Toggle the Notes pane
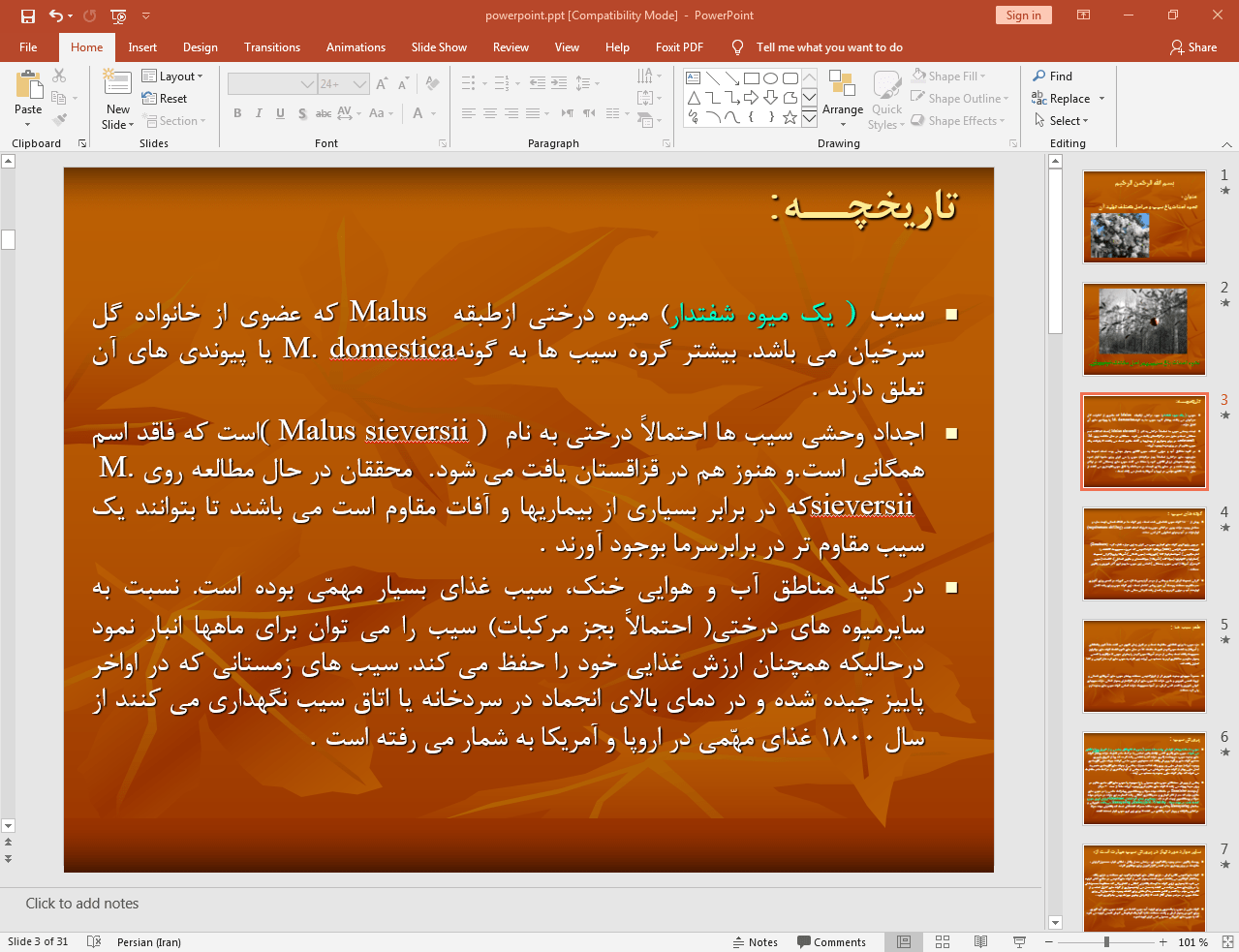Screen dimensions: 1239x952 (756, 942)
